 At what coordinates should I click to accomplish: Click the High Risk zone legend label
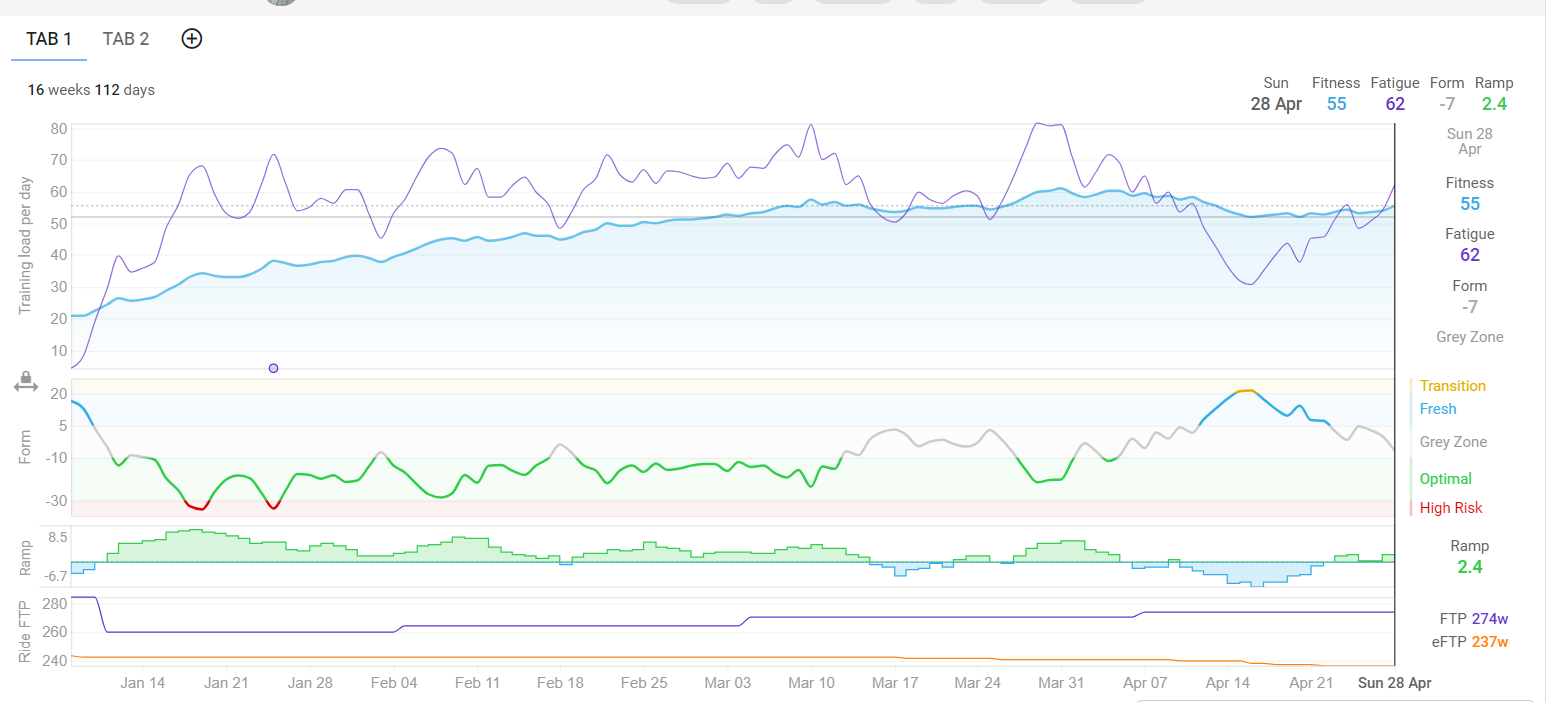pyautogui.click(x=1450, y=508)
